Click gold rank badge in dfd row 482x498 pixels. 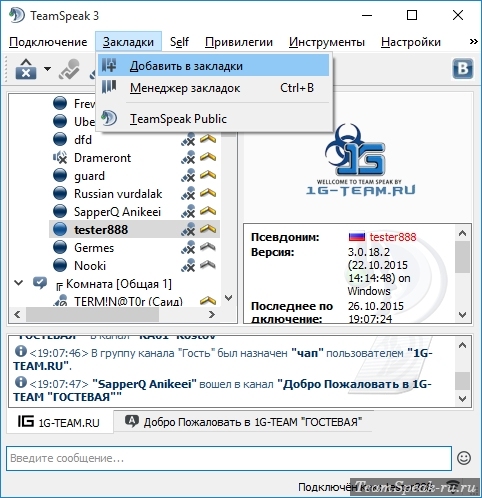208,139
